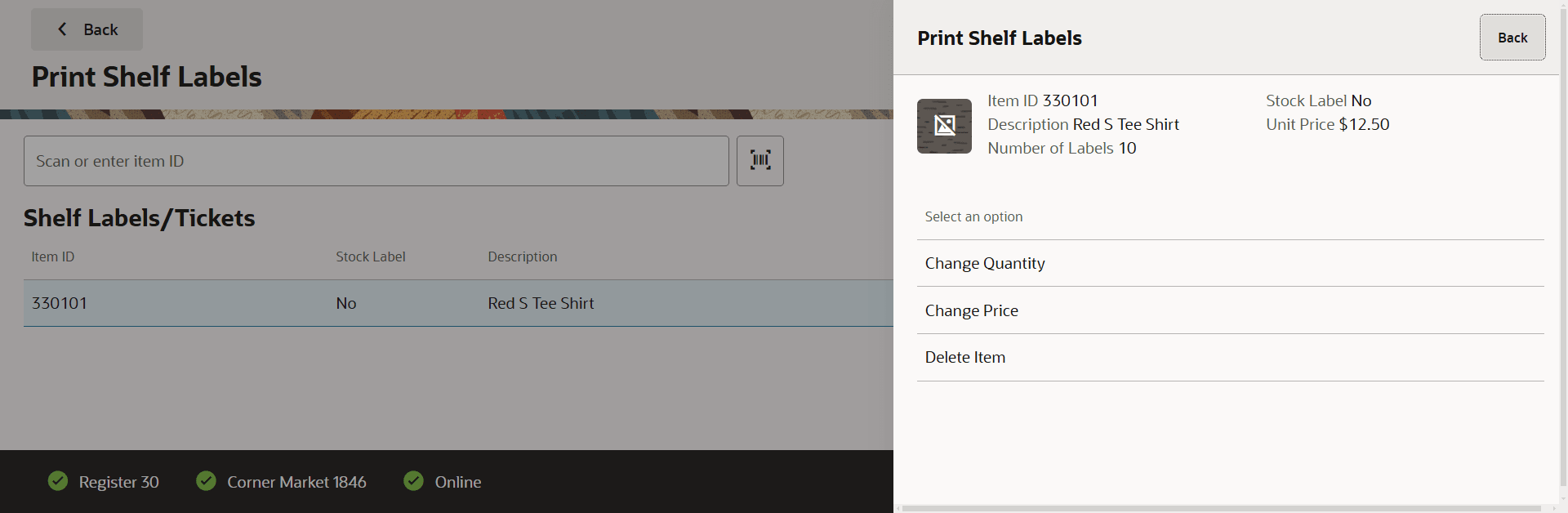The width and height of the screenshot is (1568, 513).
Task: Choose the Delete Item option
Action: coord(1230,358)
